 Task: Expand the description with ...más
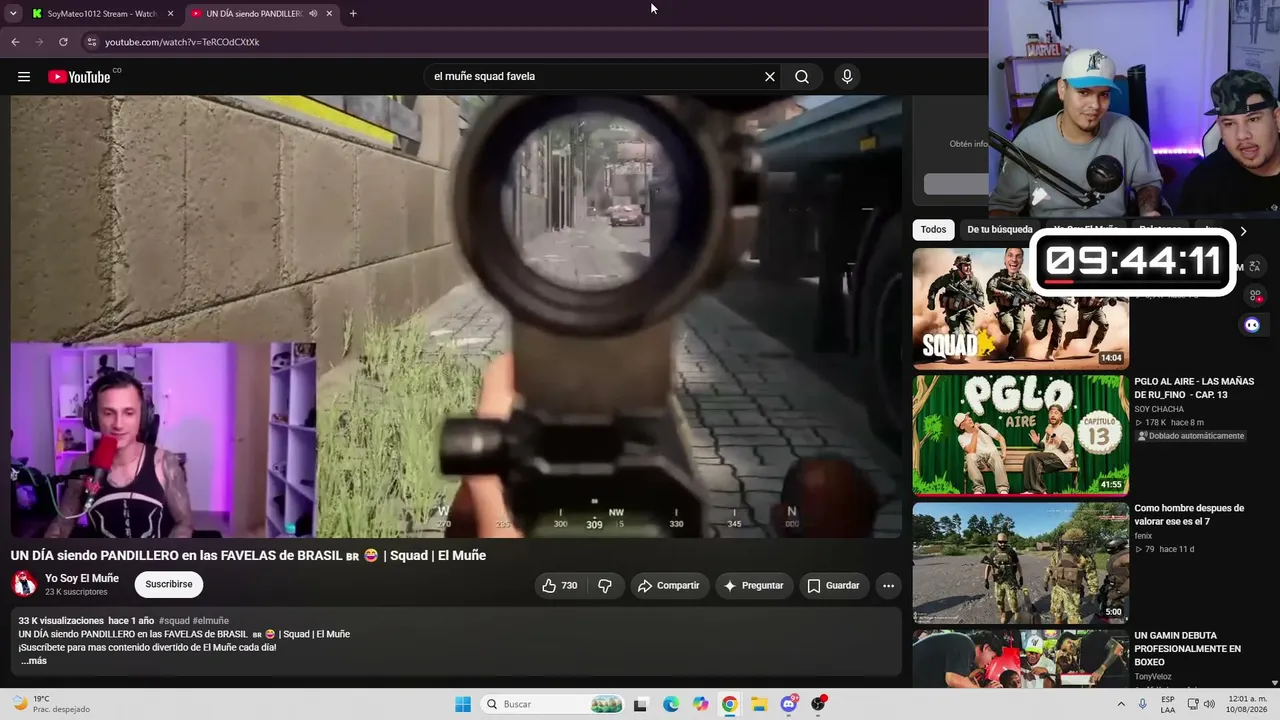[x=33, y=661]
